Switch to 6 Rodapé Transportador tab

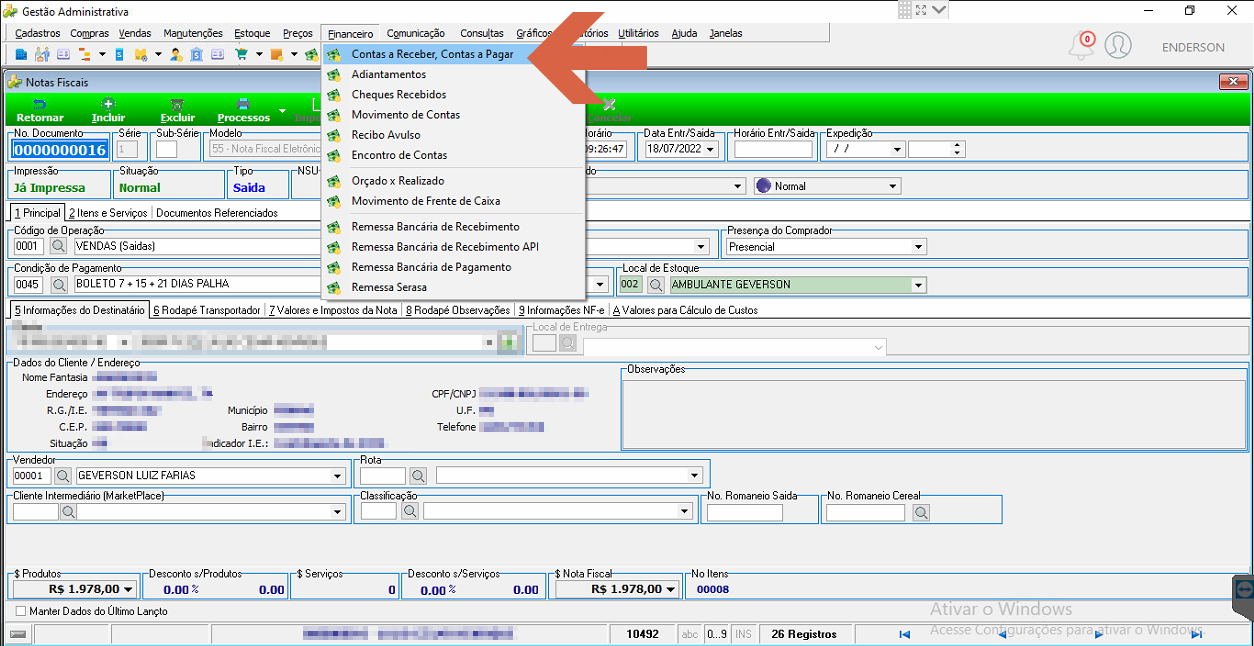click(x=207, y=310)
